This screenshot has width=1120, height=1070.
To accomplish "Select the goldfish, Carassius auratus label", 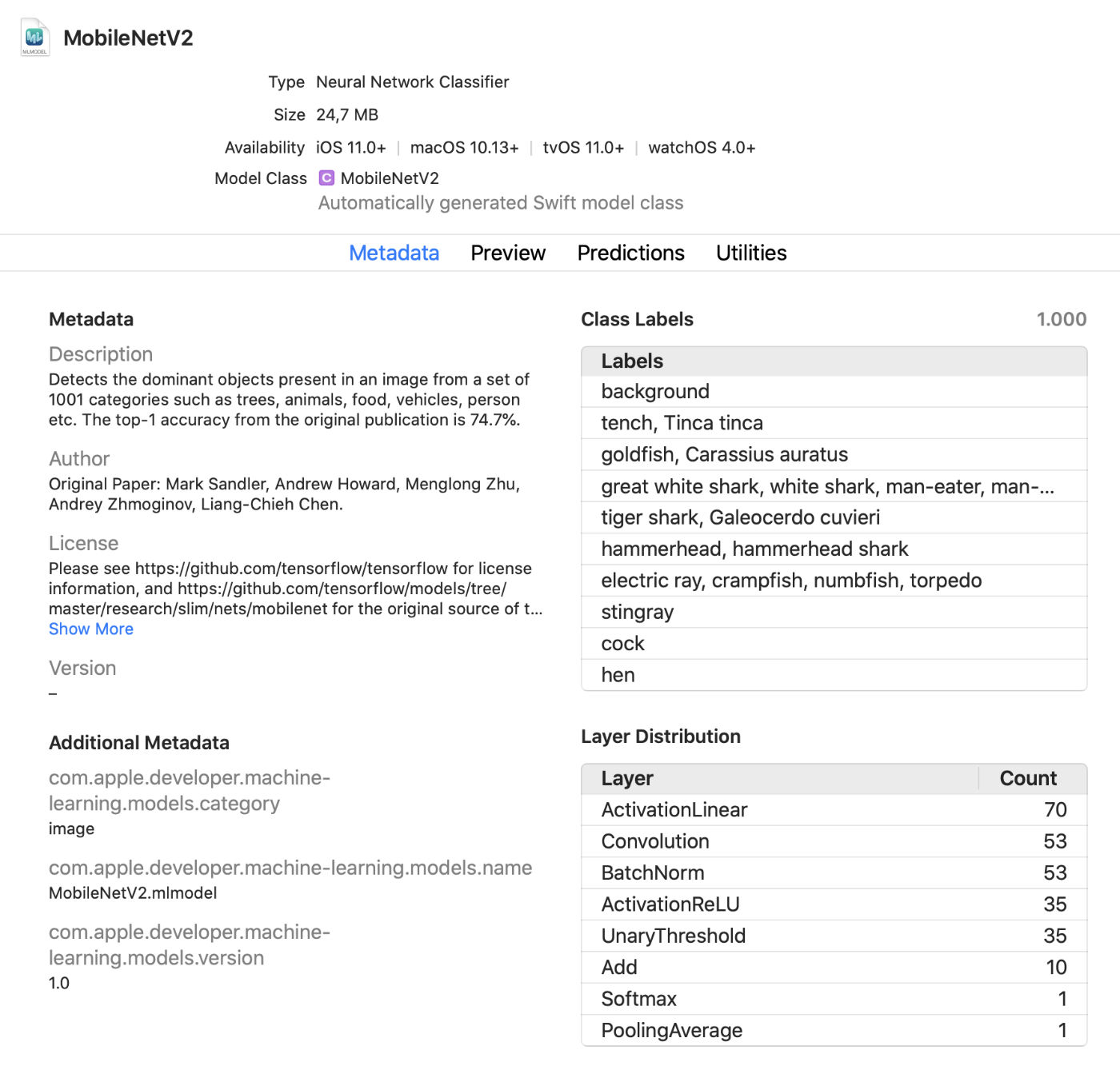I will click(x=724, y=455).
